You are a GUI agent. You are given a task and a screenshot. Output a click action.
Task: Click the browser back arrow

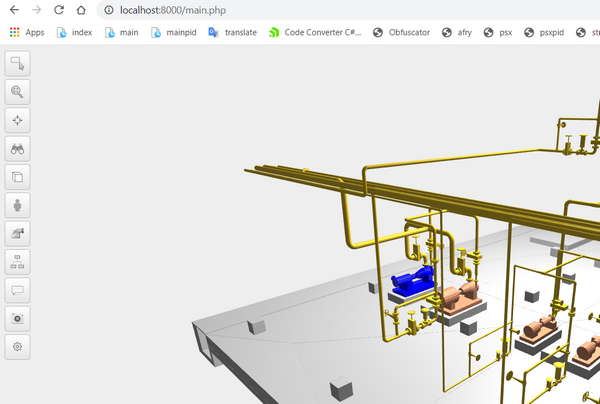(13, 10)
